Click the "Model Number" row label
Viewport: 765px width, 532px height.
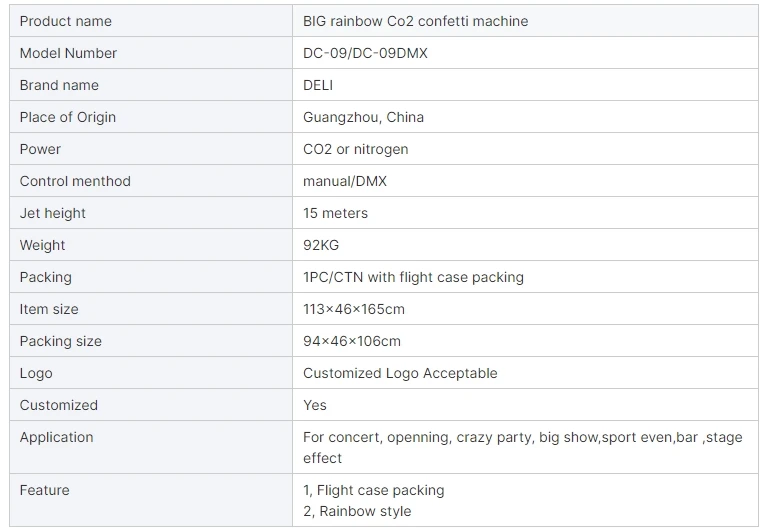68,53
